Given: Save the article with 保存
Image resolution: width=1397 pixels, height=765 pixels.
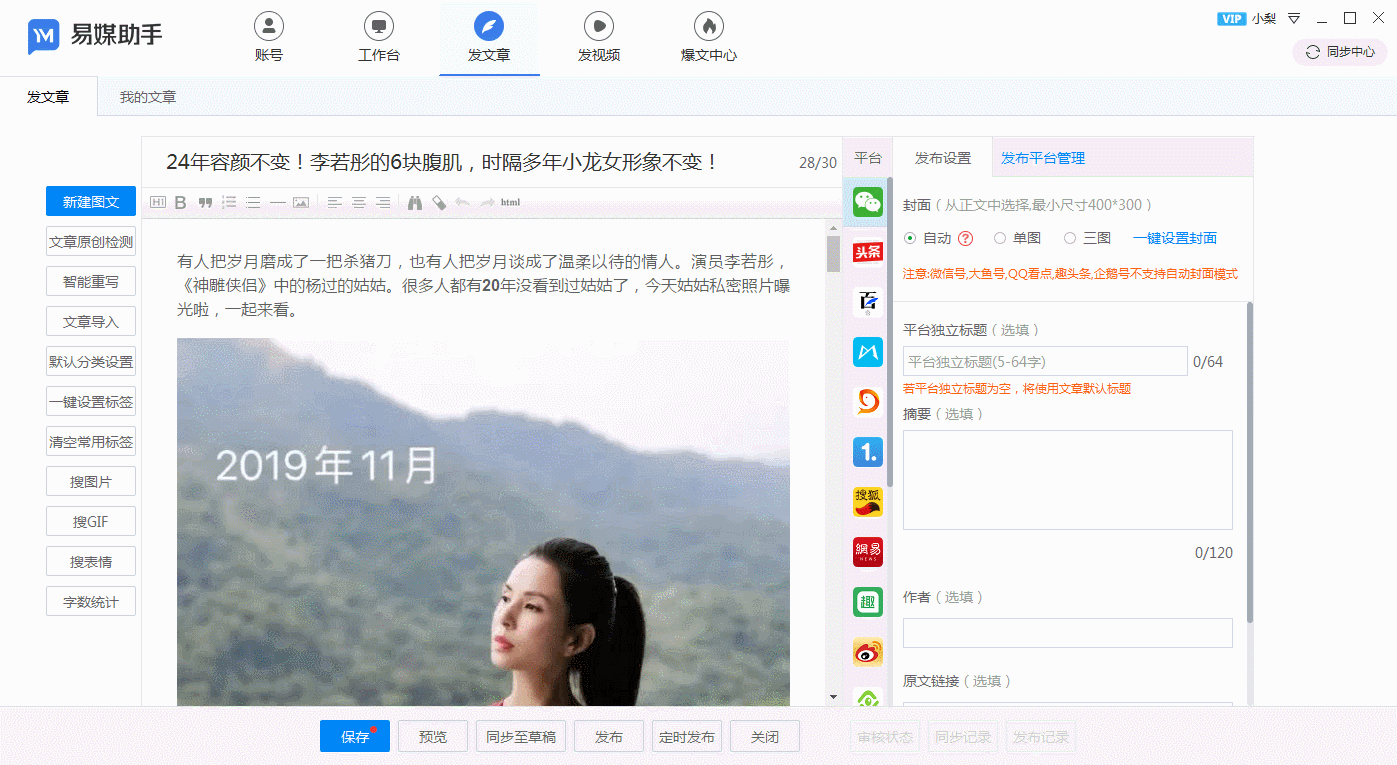Looking at the screenshot, I should pyautogui.click(x=355, y=737).
